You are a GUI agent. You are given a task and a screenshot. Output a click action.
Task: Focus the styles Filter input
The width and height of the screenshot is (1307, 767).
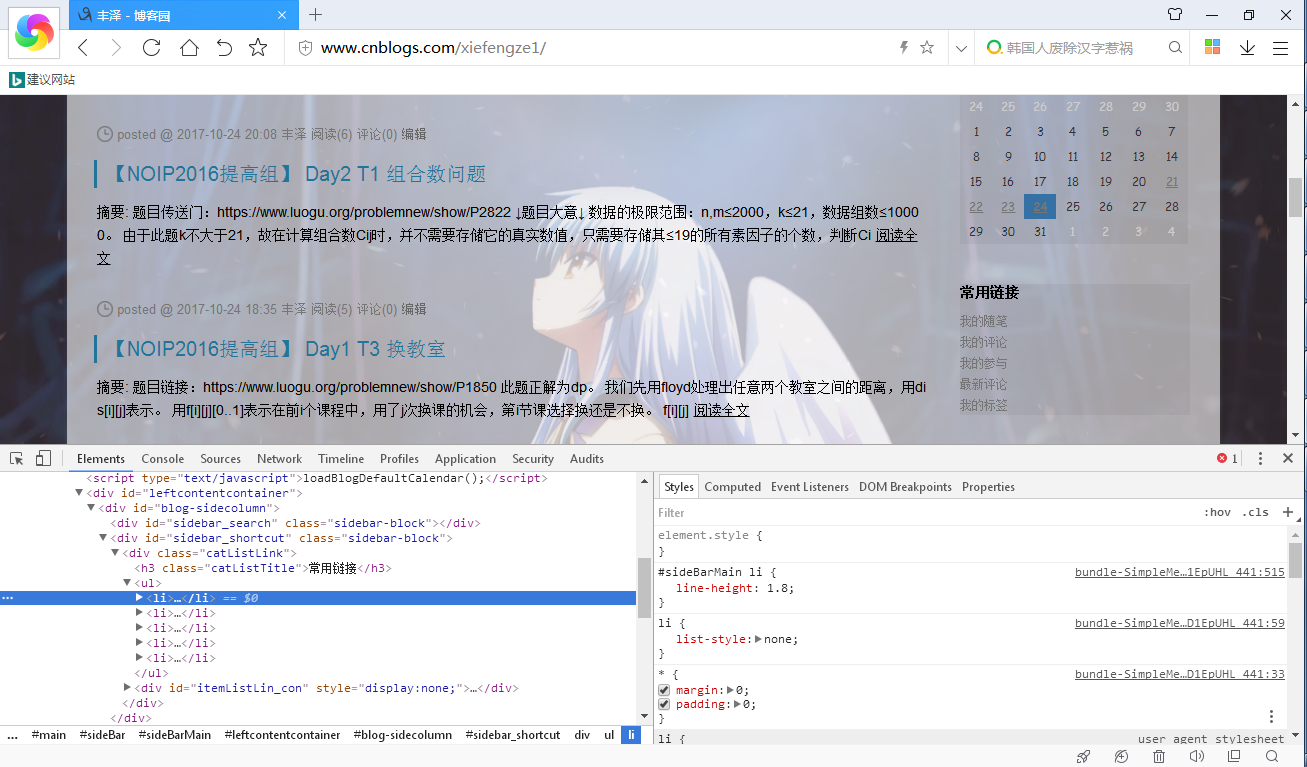(925, 512)
